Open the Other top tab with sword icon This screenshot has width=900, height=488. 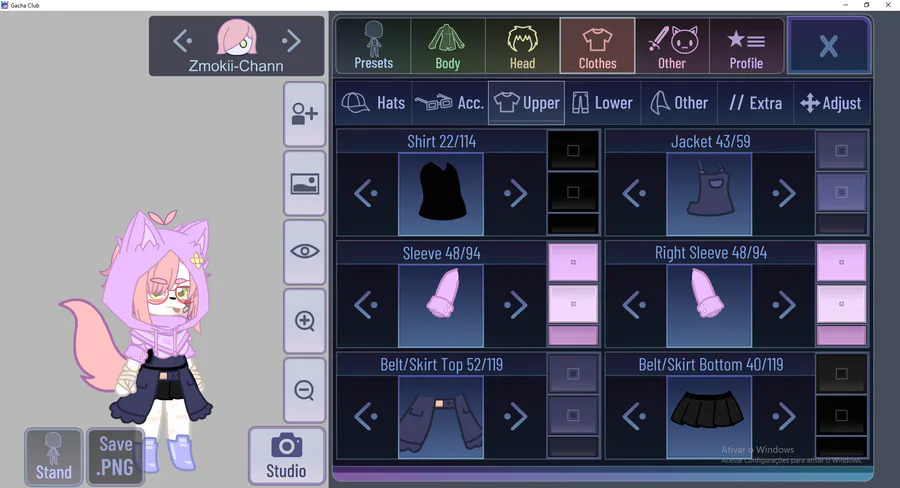coord(672,46)
